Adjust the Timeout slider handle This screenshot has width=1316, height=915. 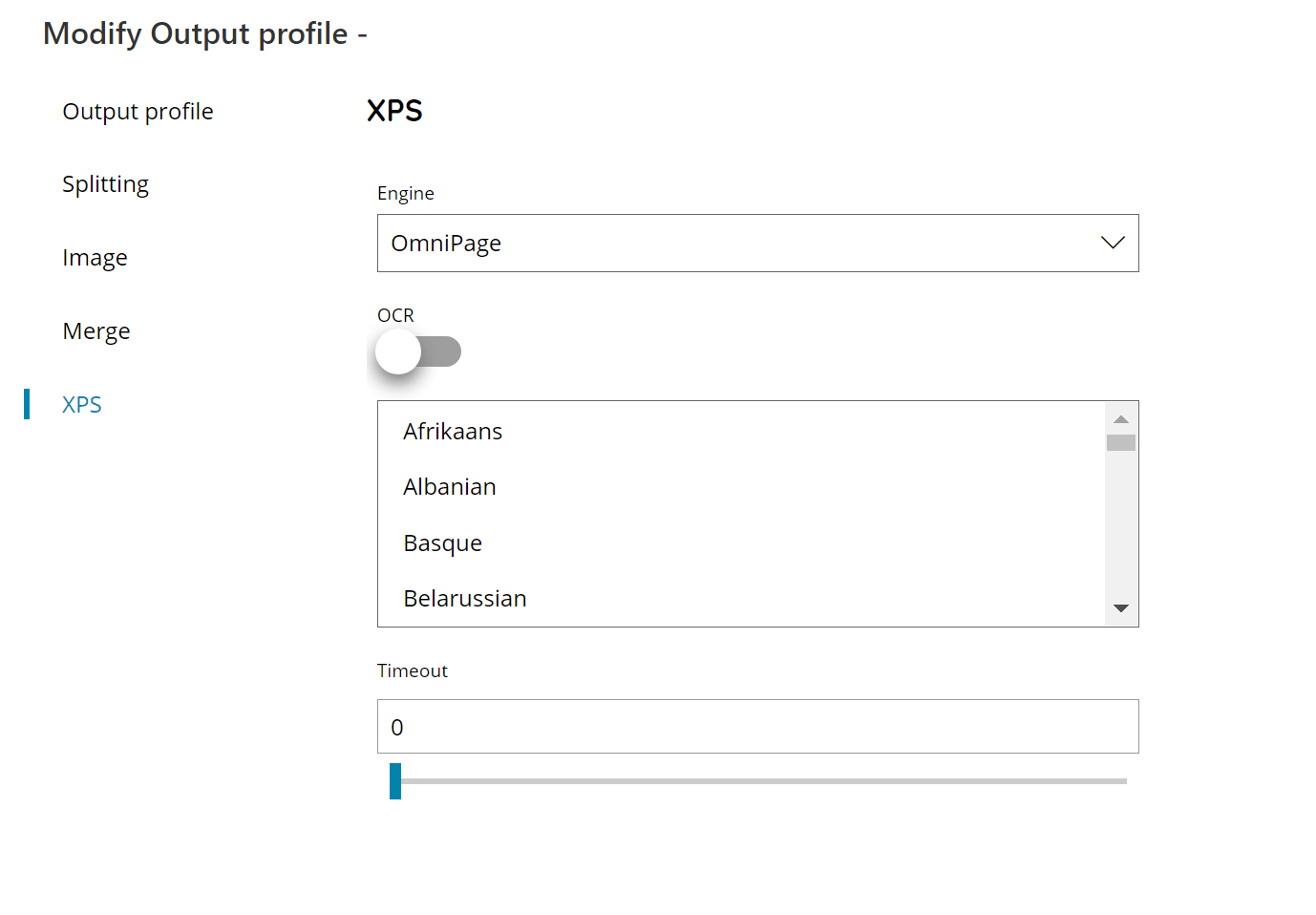[x=395, y=781]
